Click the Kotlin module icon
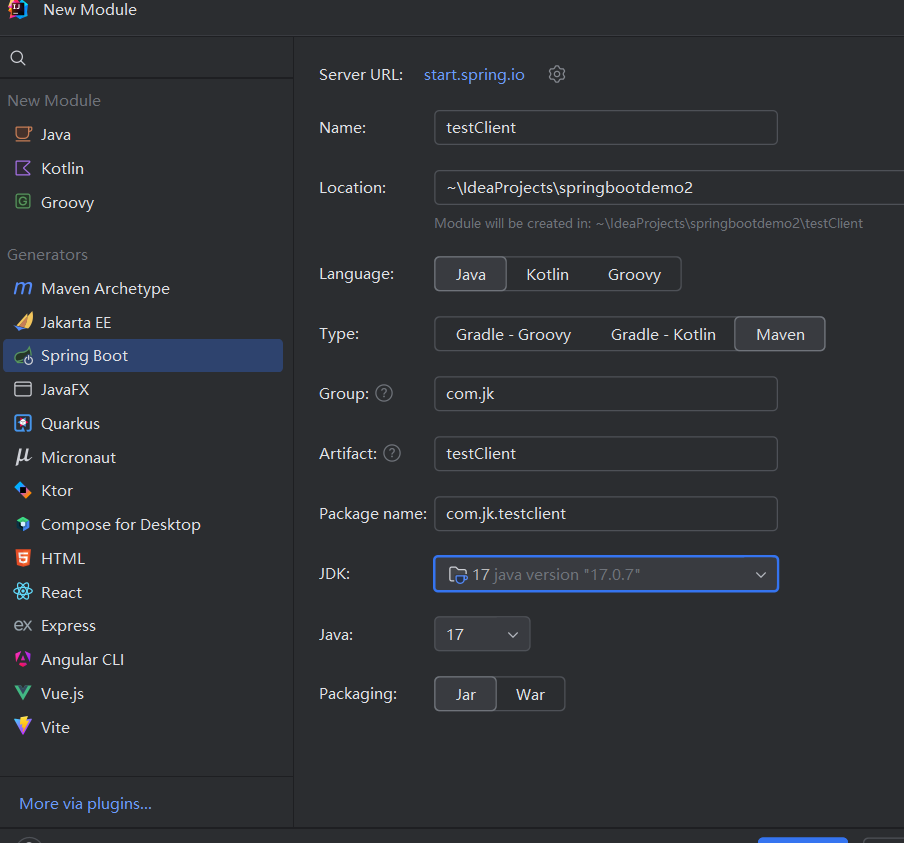This screenshot has height=843, width=904. (x=23, y=168)
